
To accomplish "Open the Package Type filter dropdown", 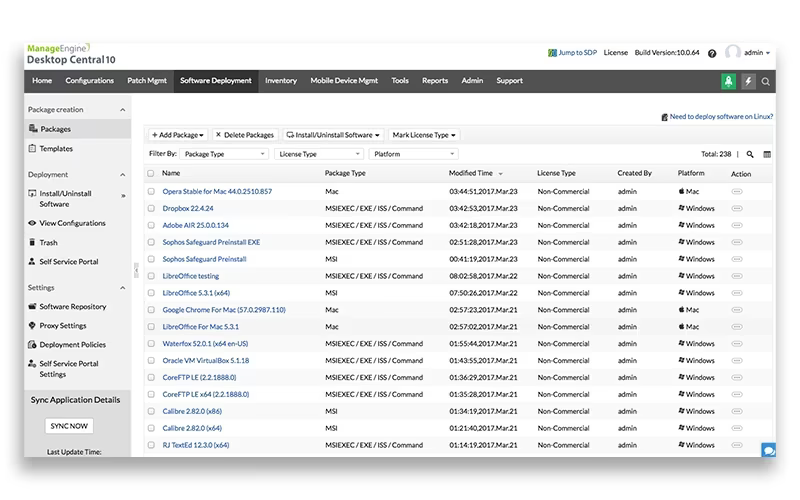I will [x=224, y=154].
